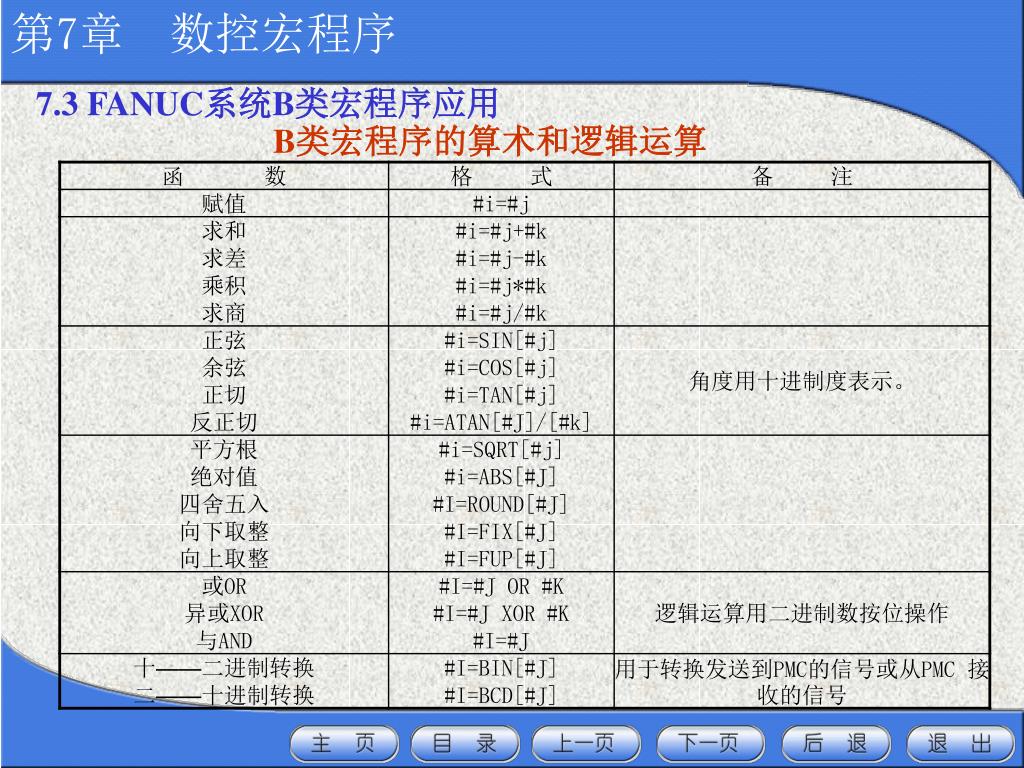1024x768 pixels.
Task: Select the 反正切 row label
Action: (224, 423)
